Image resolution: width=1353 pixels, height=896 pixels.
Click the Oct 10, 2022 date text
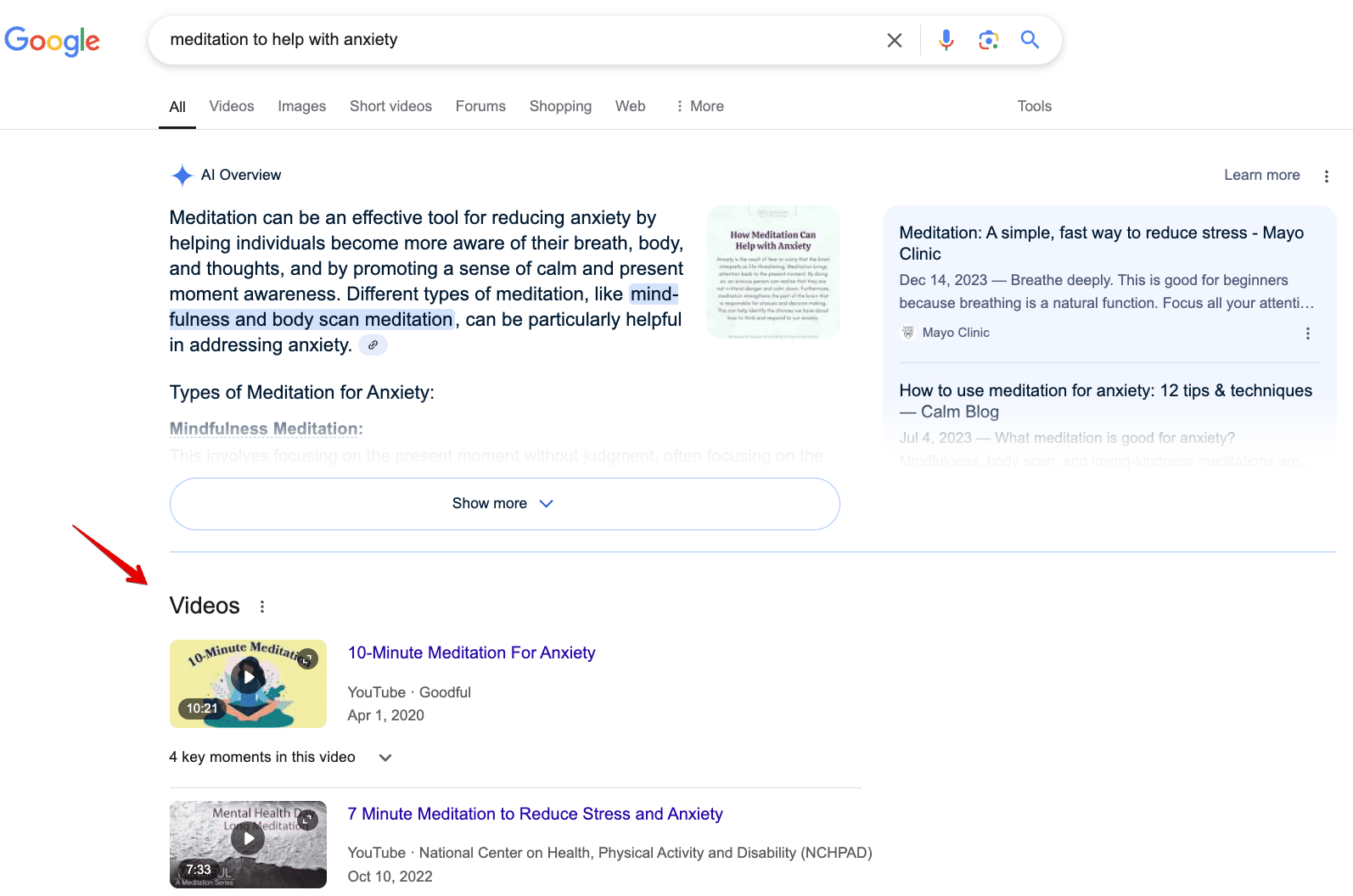(390, 876)
